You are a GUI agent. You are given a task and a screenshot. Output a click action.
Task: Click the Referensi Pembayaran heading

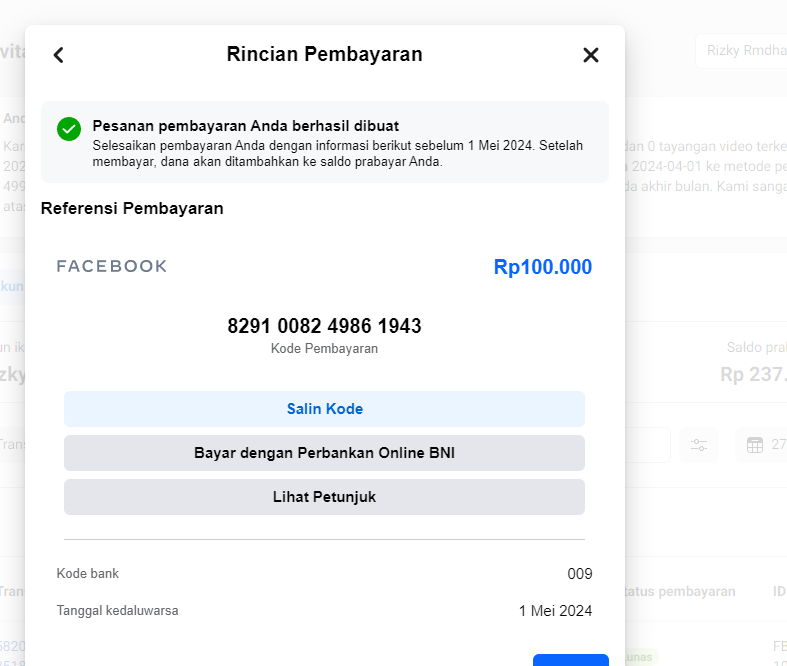pos(132,209)
